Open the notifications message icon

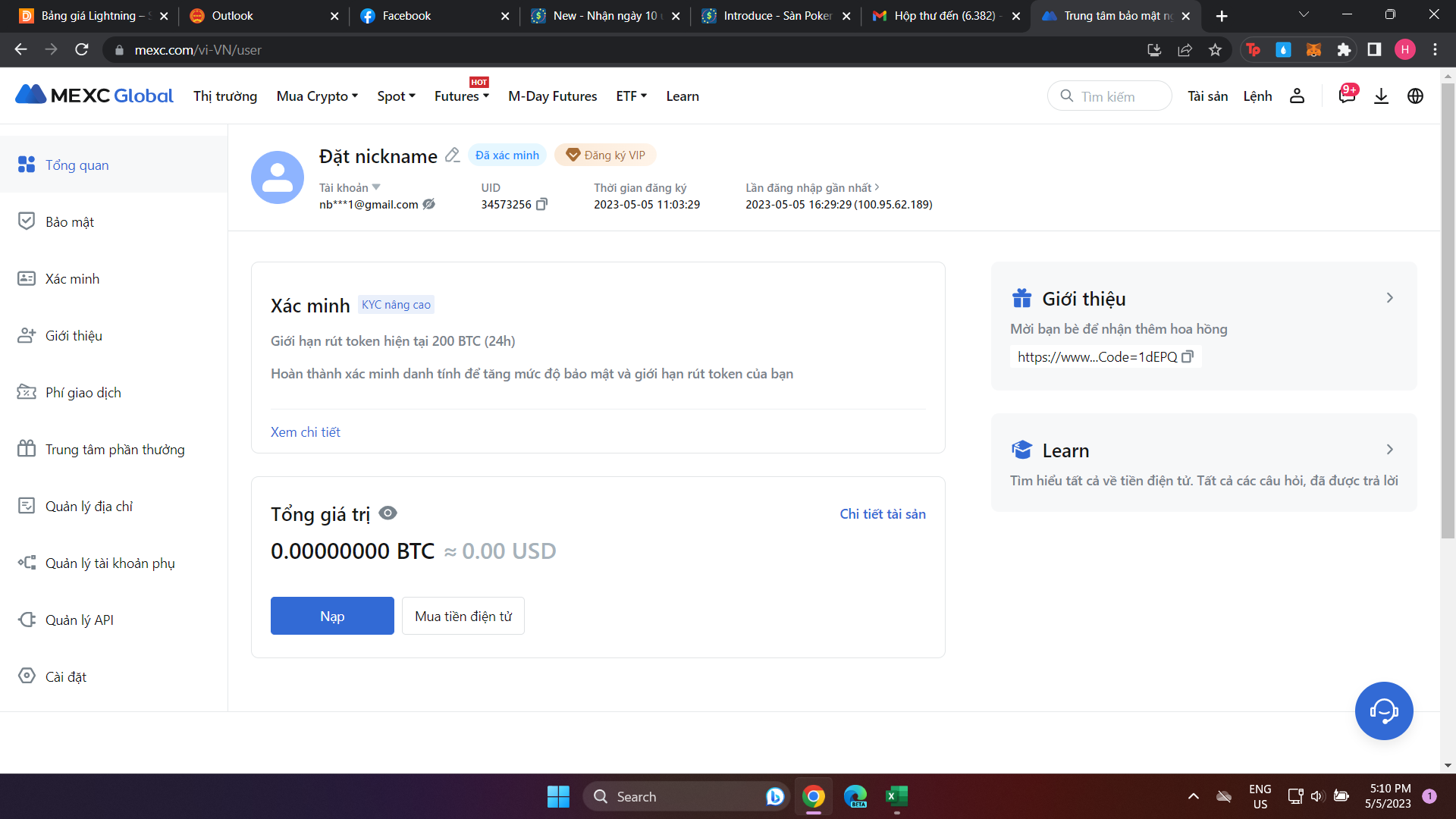1347,96
